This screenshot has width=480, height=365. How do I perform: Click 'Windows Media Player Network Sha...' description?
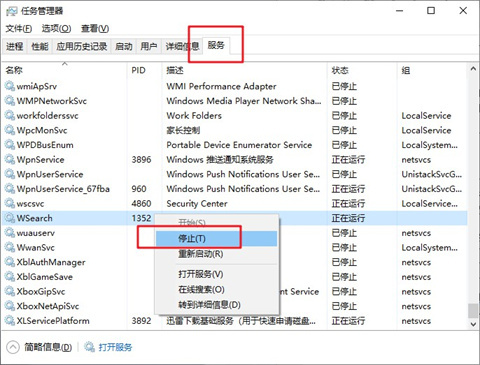click(x=244, y=101)
